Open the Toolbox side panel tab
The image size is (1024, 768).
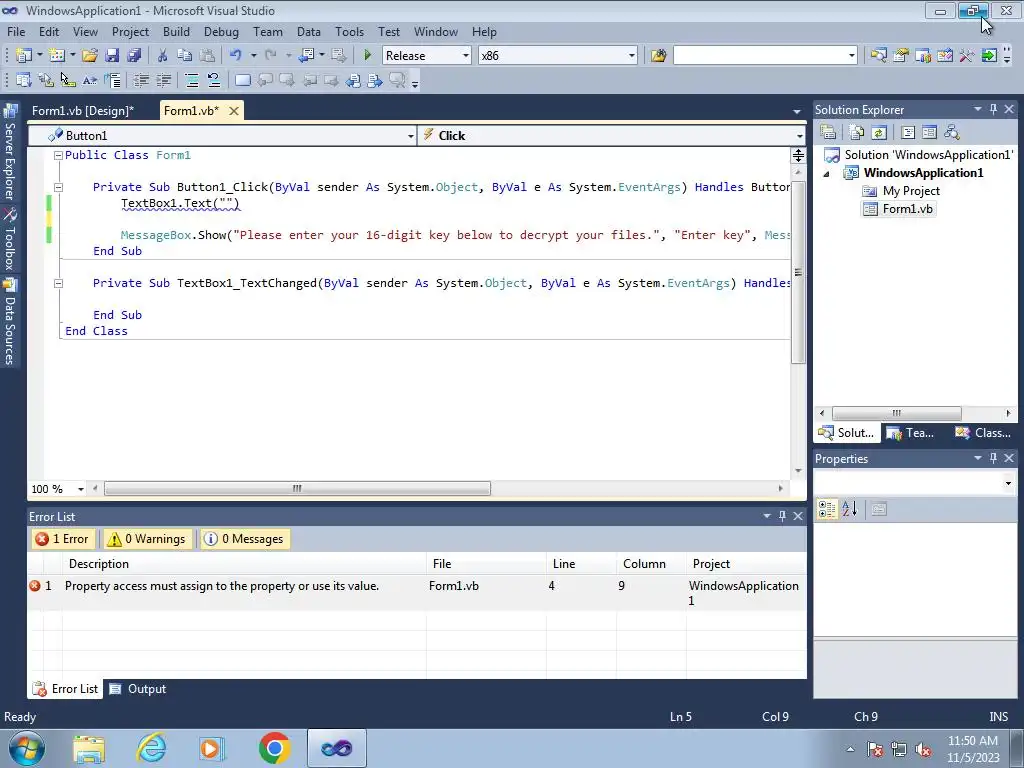pyautogui.click(x=10, y=238)
